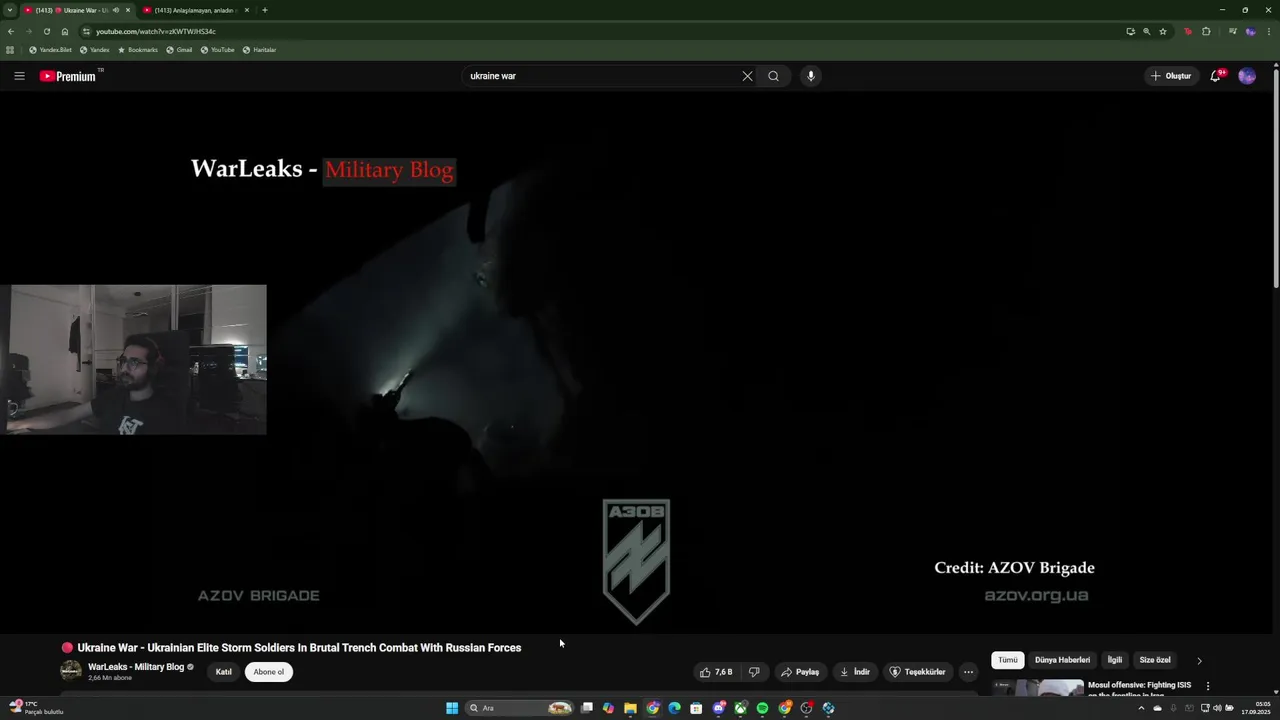This screenshot has width=1280, height=720.
Task: Go back in browser history
Action: (x=11, y=31)
